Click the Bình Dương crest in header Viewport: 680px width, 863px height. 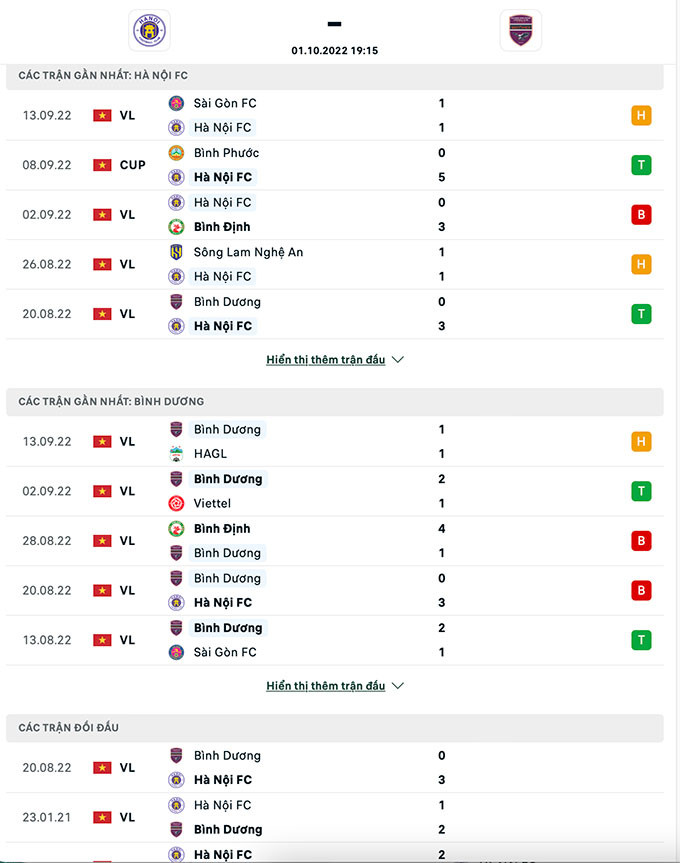[520, 31]
